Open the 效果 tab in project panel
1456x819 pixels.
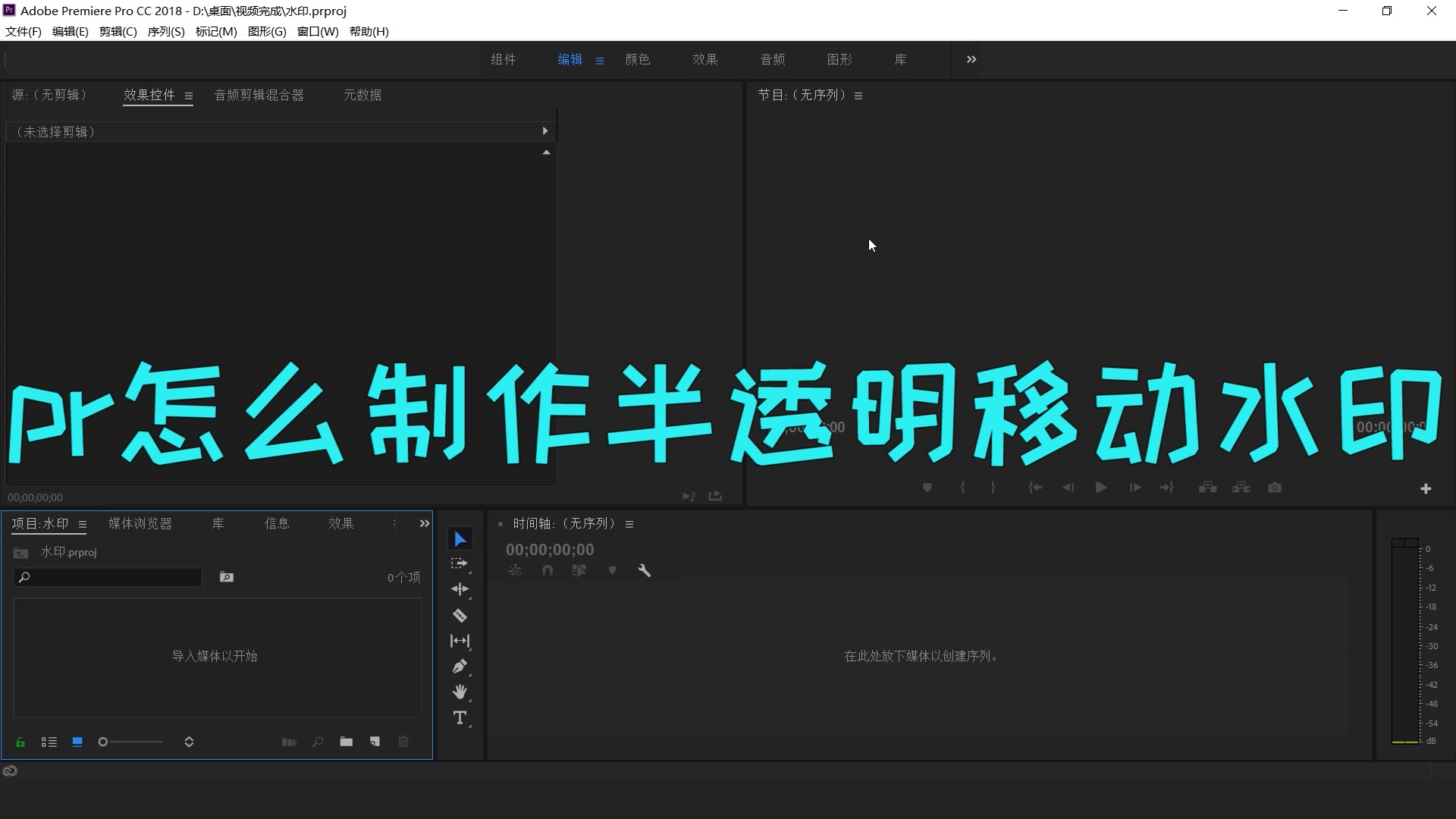(341, 523)
